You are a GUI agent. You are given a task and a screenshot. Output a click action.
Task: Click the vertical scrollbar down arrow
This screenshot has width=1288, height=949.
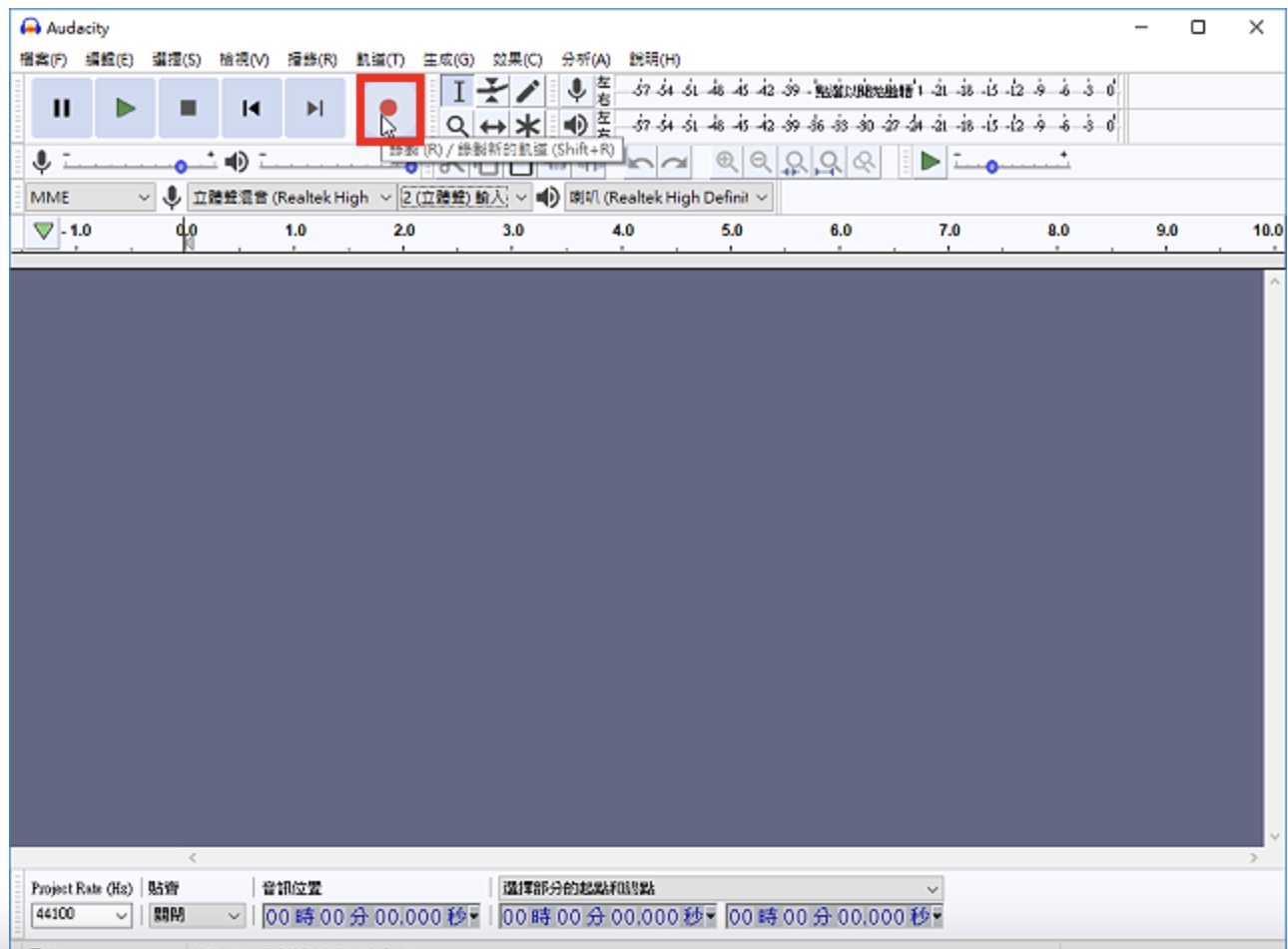(1275, 837)
